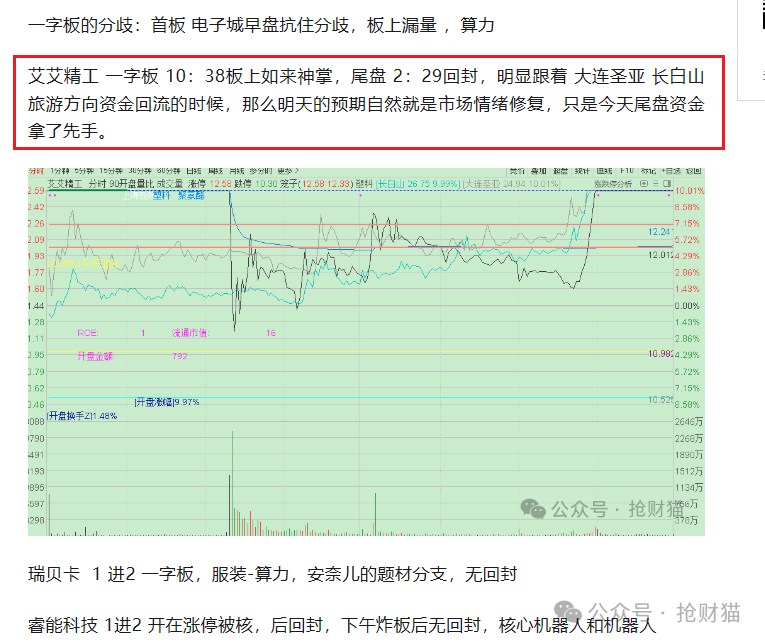Activate the 画线 drawing tool button
765x643 pixels.
coord(604,171)
